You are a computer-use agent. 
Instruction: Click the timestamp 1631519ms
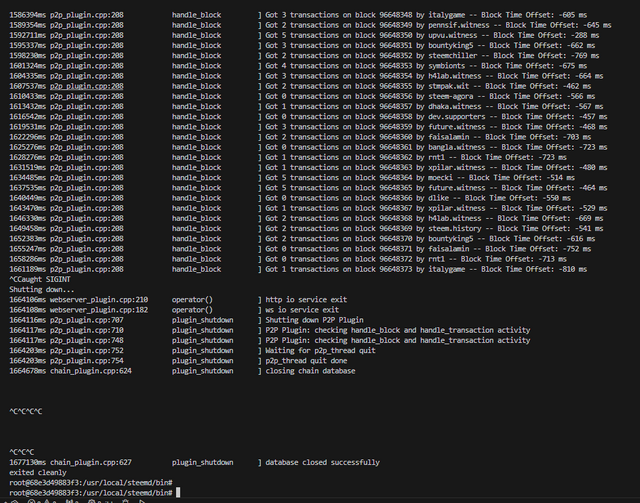pos(28,168)
